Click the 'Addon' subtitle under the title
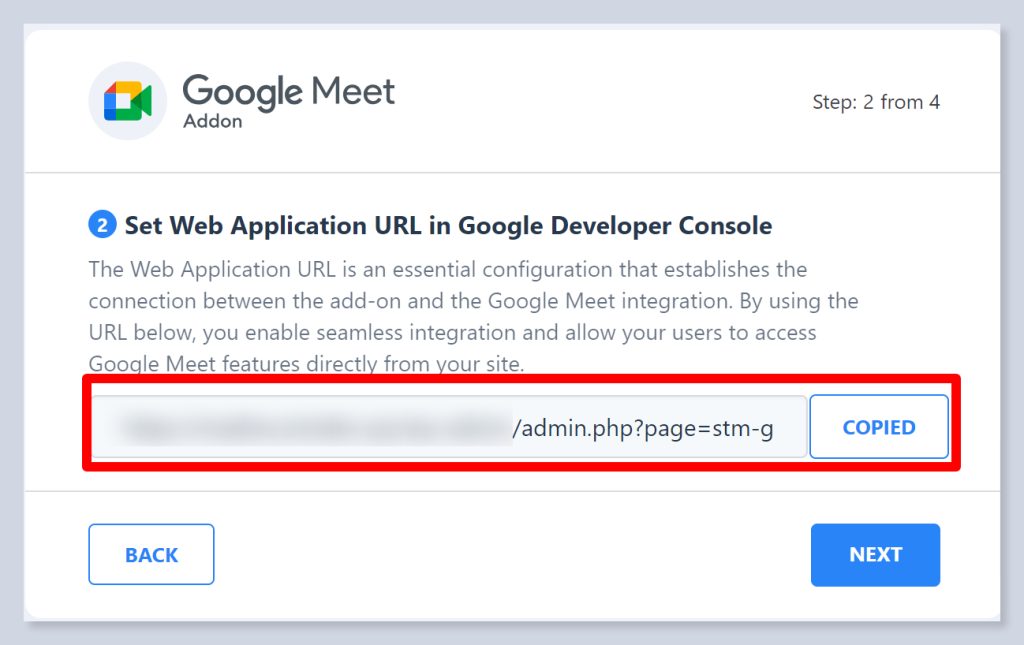1024x645 pixels. coord(212,122)
